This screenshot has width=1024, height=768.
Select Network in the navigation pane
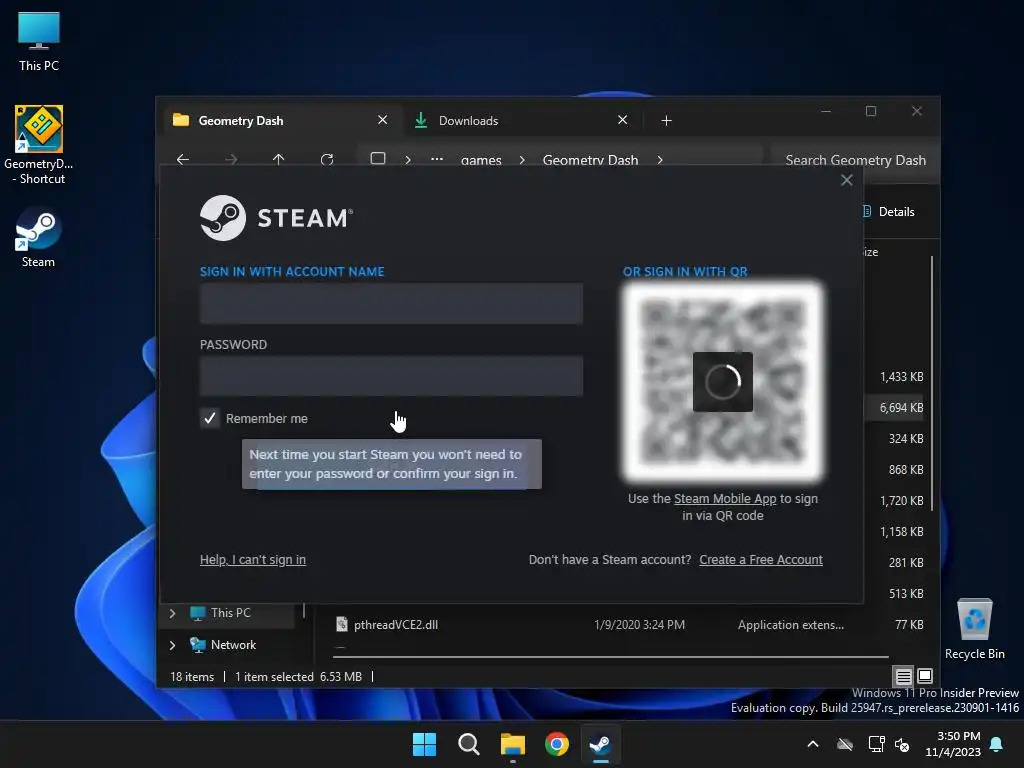[233, 645]
